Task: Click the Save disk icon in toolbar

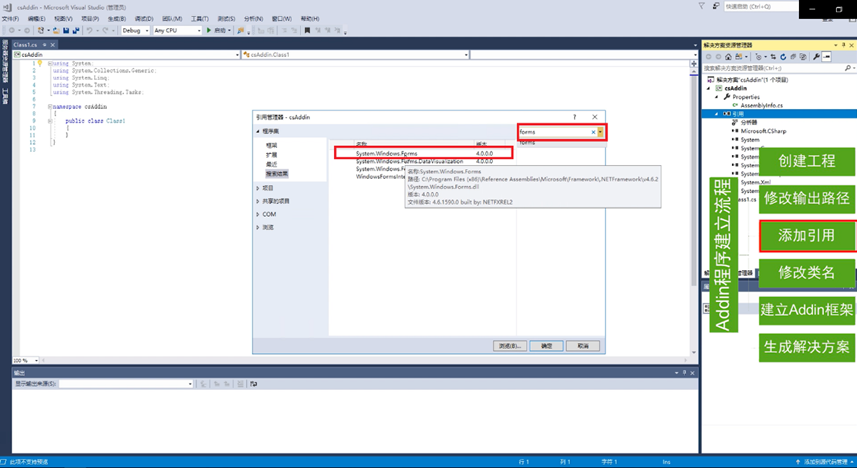Action: (66, 31)
